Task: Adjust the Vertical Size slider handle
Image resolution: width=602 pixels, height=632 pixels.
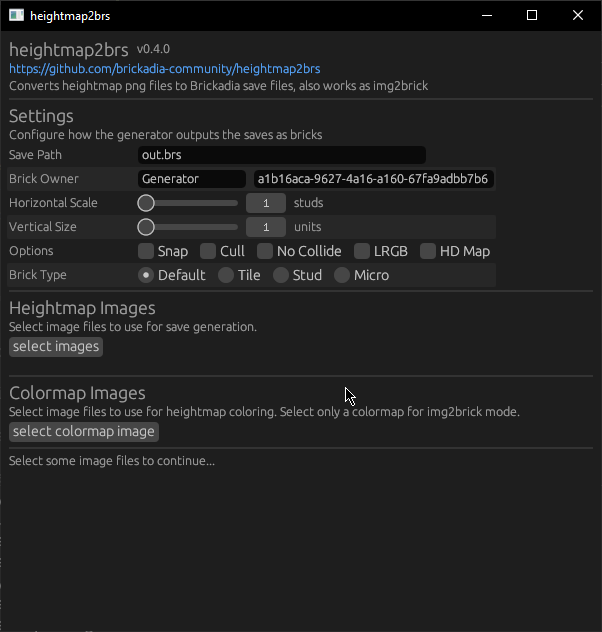Action: tap(146, 227)
